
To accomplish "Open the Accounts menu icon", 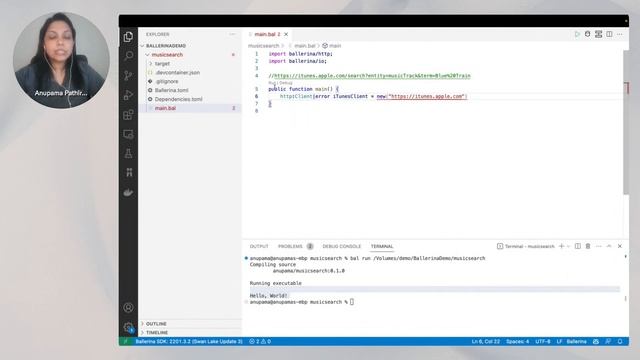I will click(x=128, y=307).
